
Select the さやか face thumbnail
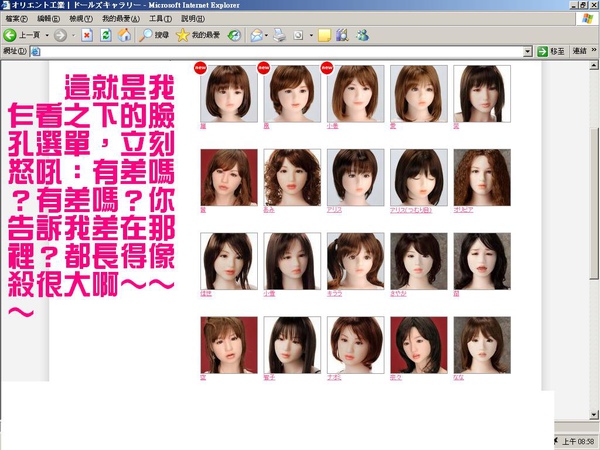(419, 261)
